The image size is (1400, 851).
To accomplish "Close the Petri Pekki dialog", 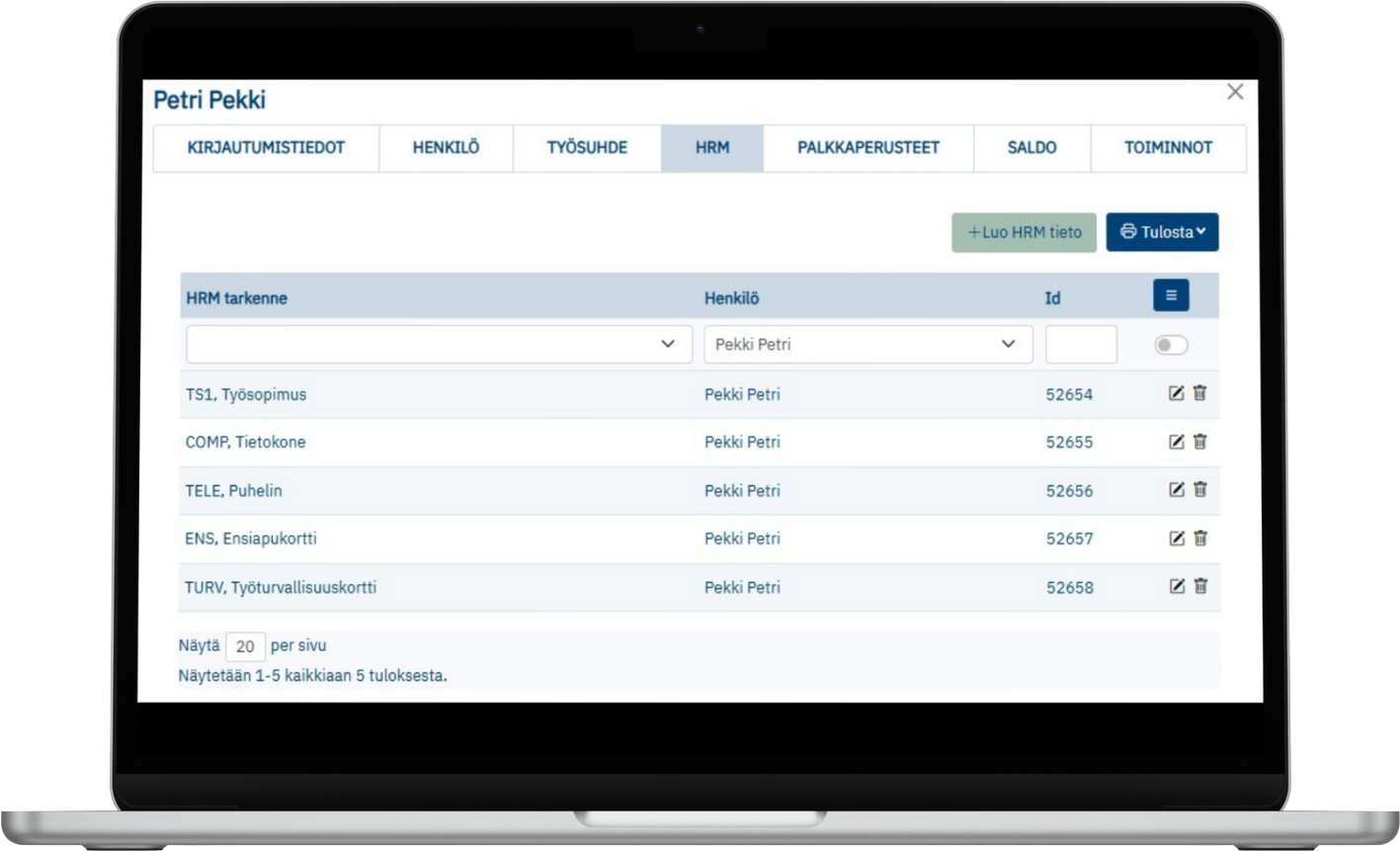I will tap(1235, 92).
